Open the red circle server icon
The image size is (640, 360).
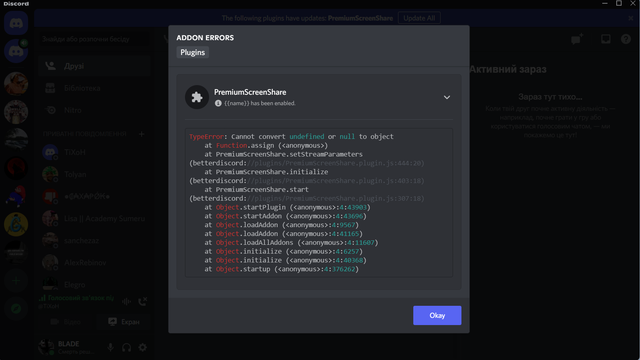[16, 168]
